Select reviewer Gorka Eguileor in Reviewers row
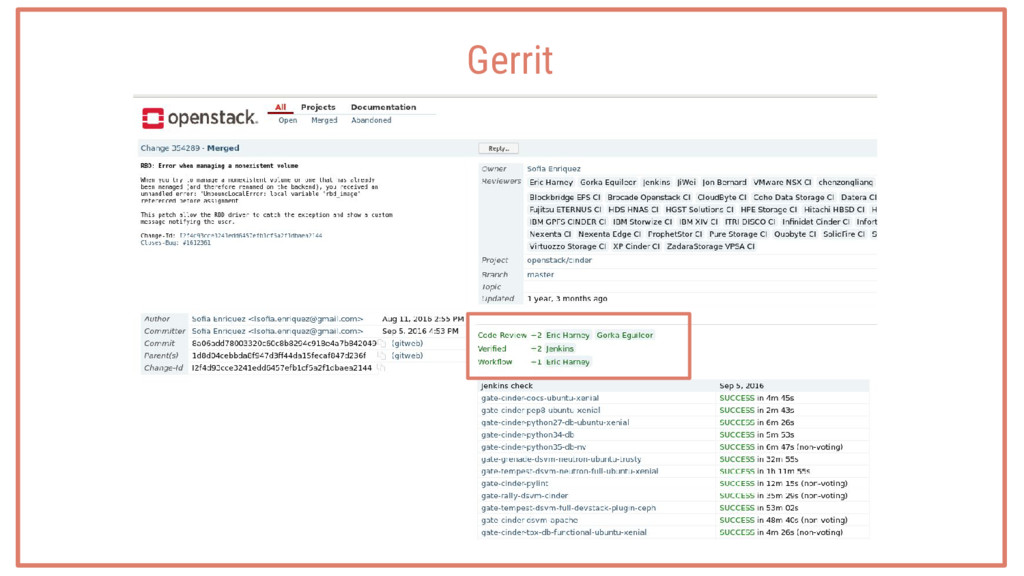The width and height of the screenshot is (1024, 576). tap(607, 182)
